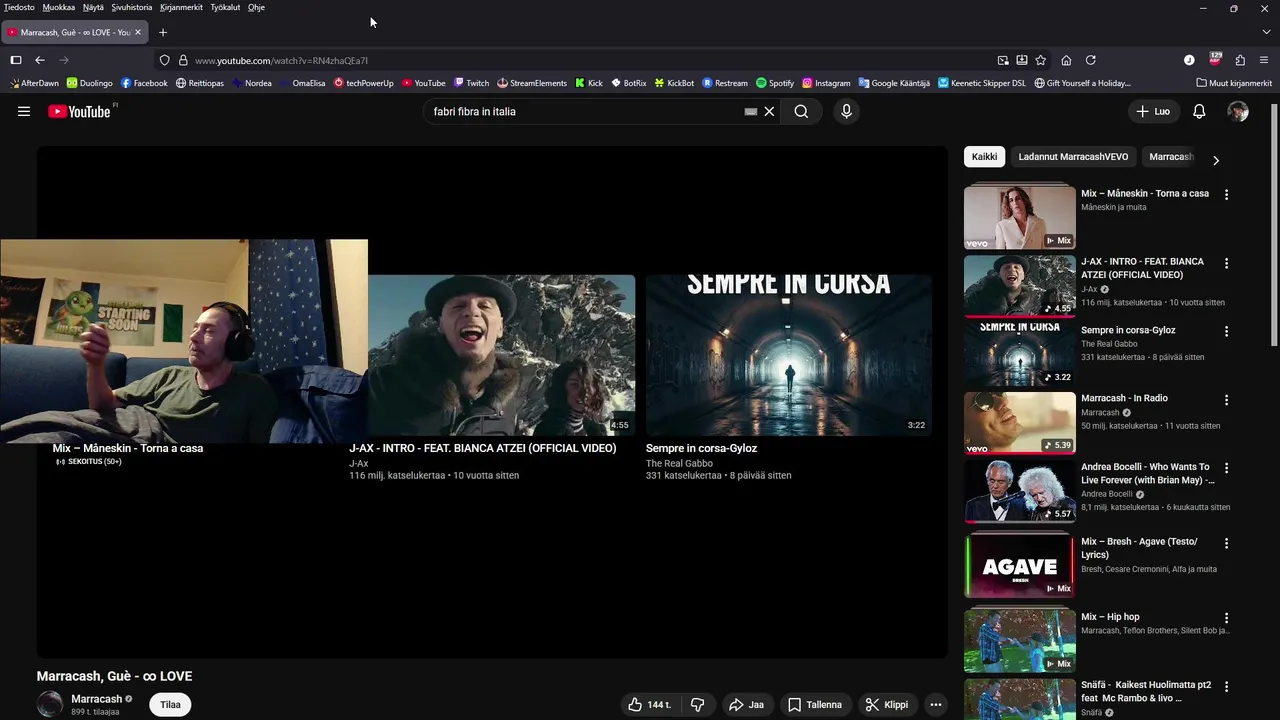
Task: Open the StreamElements bookmark
Action: [532, 83]
